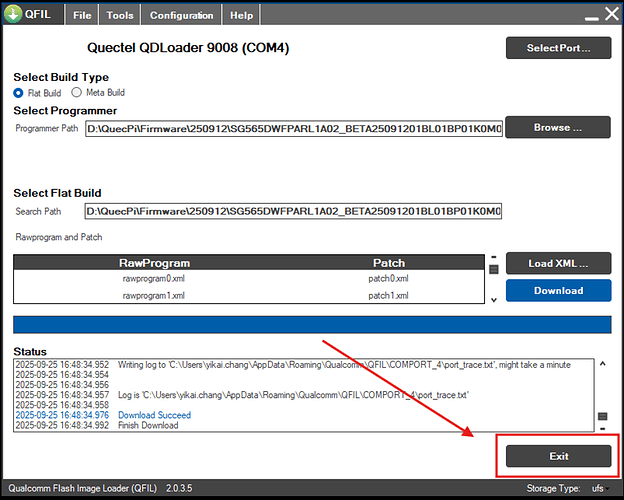Open the Configuration menu
Viewport: 624px width, 500px height.
[181, 15]
